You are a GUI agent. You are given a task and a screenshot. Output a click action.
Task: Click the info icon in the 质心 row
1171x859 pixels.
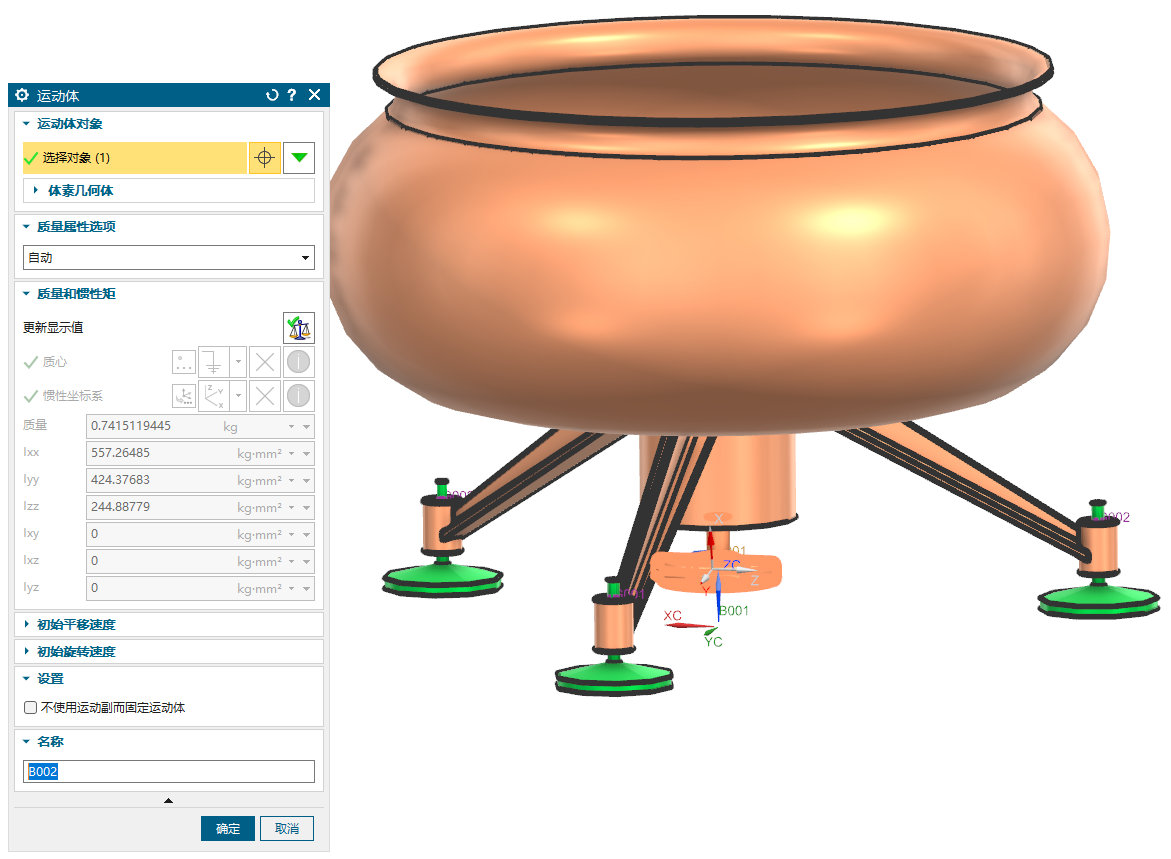298,362
